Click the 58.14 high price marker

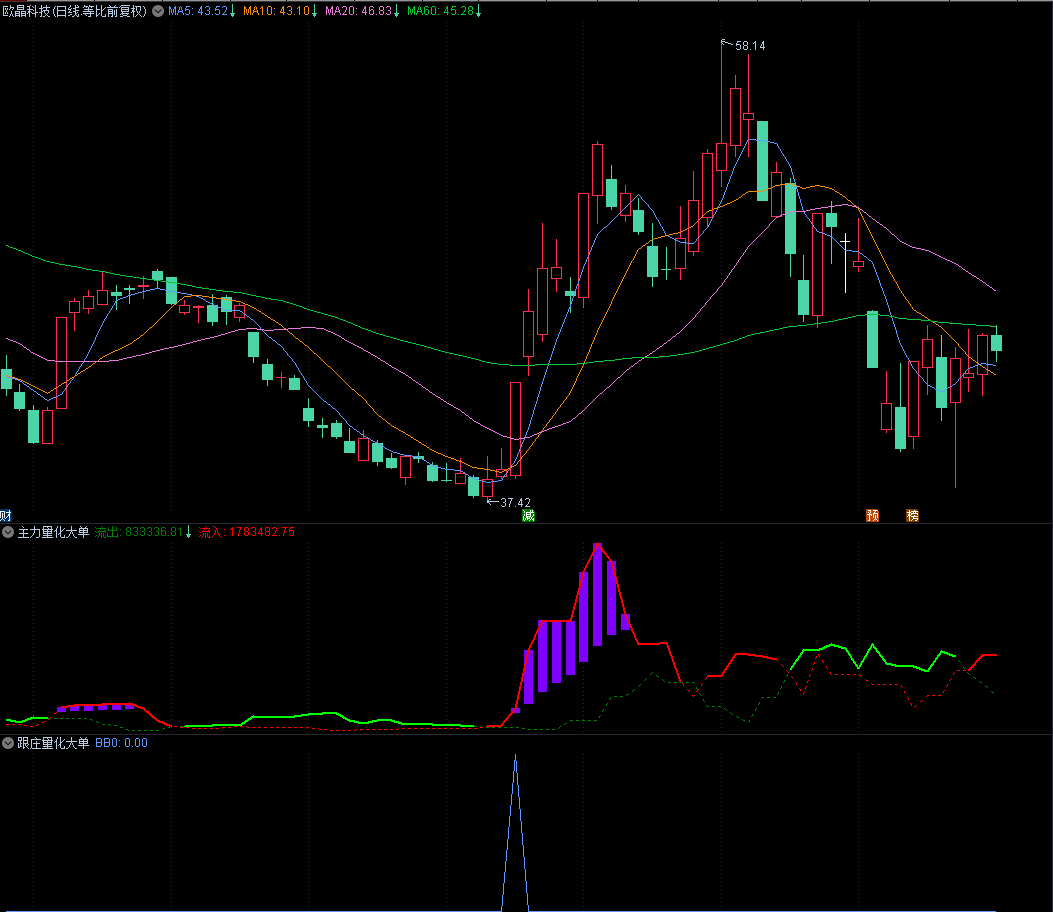[748, 46]
